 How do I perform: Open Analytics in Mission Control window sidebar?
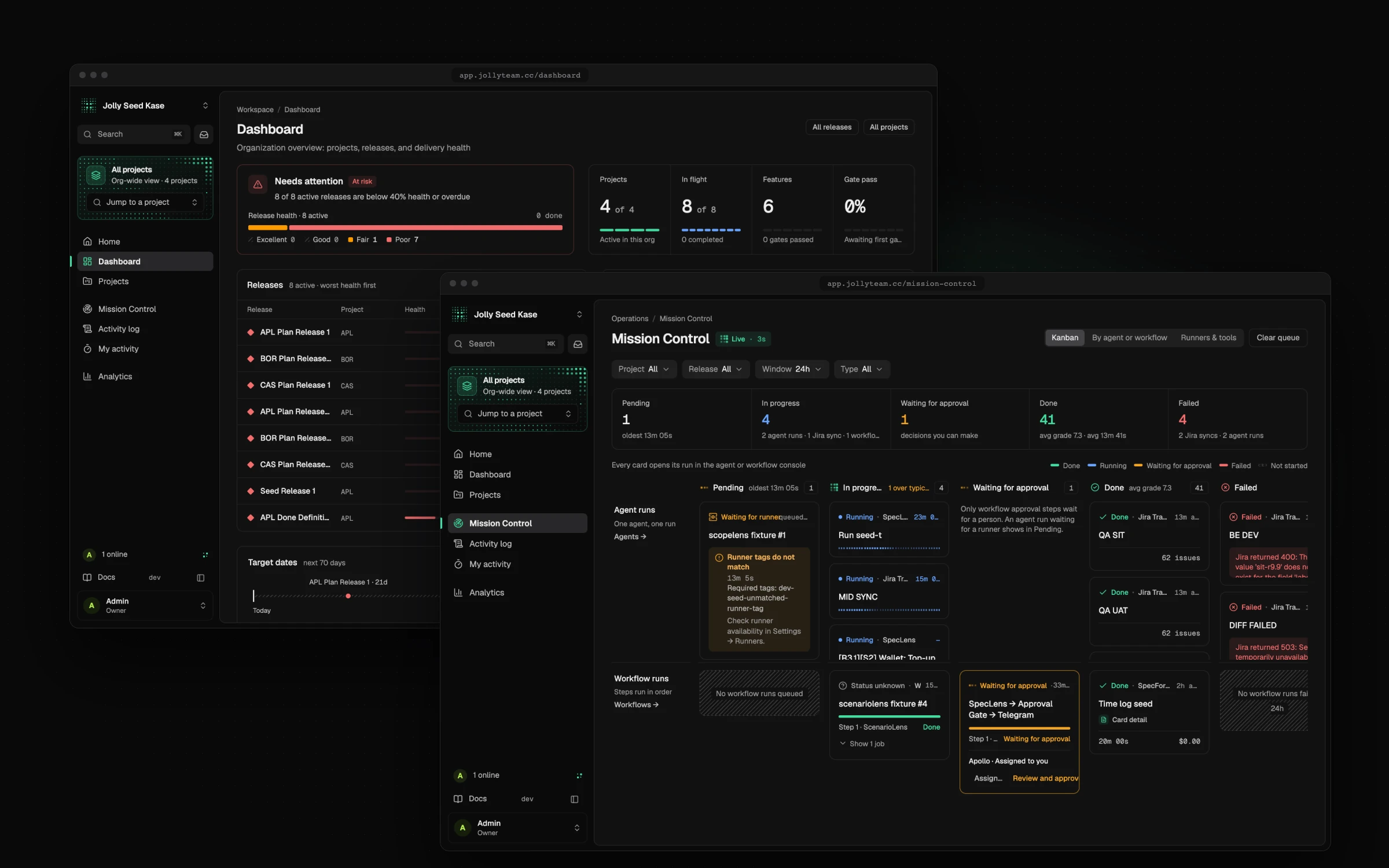click(517, 593)
